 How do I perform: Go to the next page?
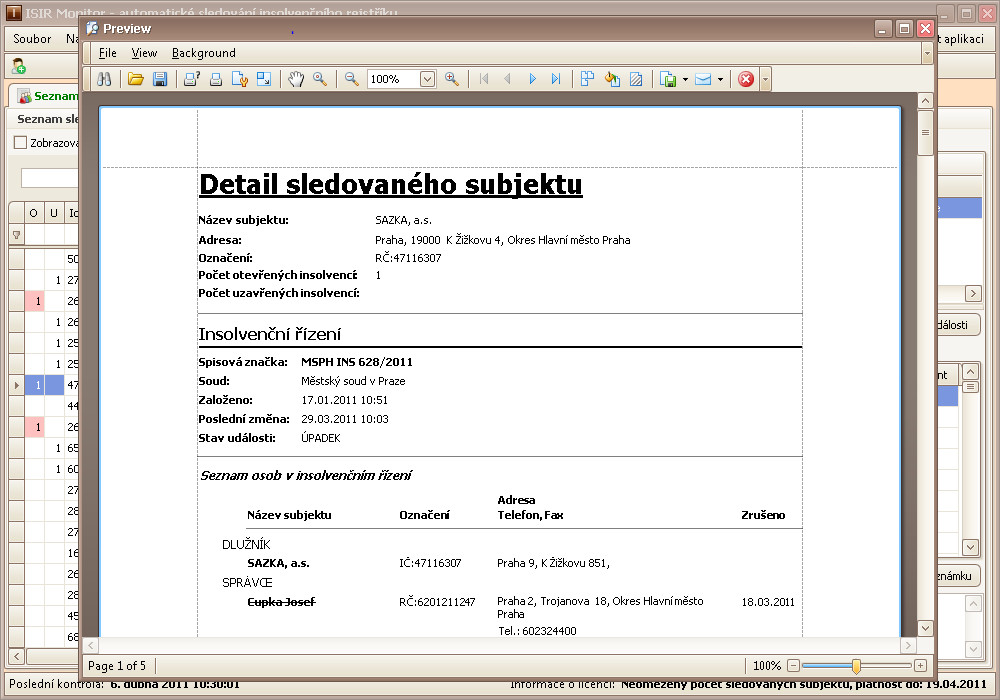(x=532, y=79)
